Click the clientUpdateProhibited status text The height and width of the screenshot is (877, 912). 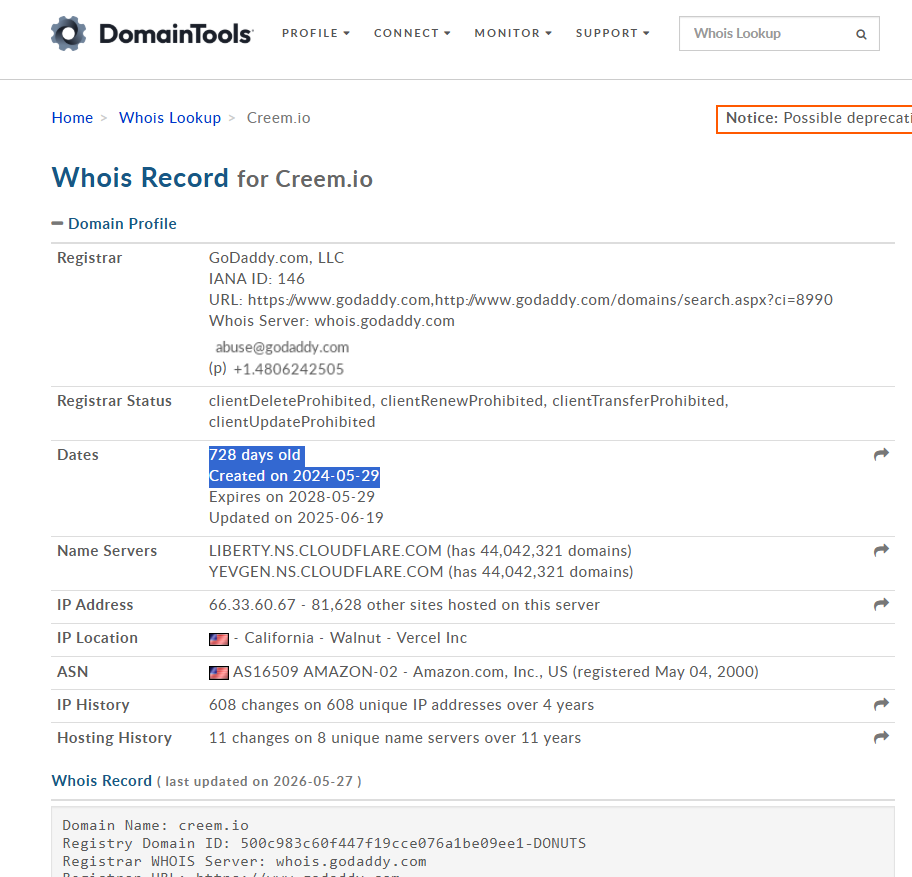pos(292,422)
